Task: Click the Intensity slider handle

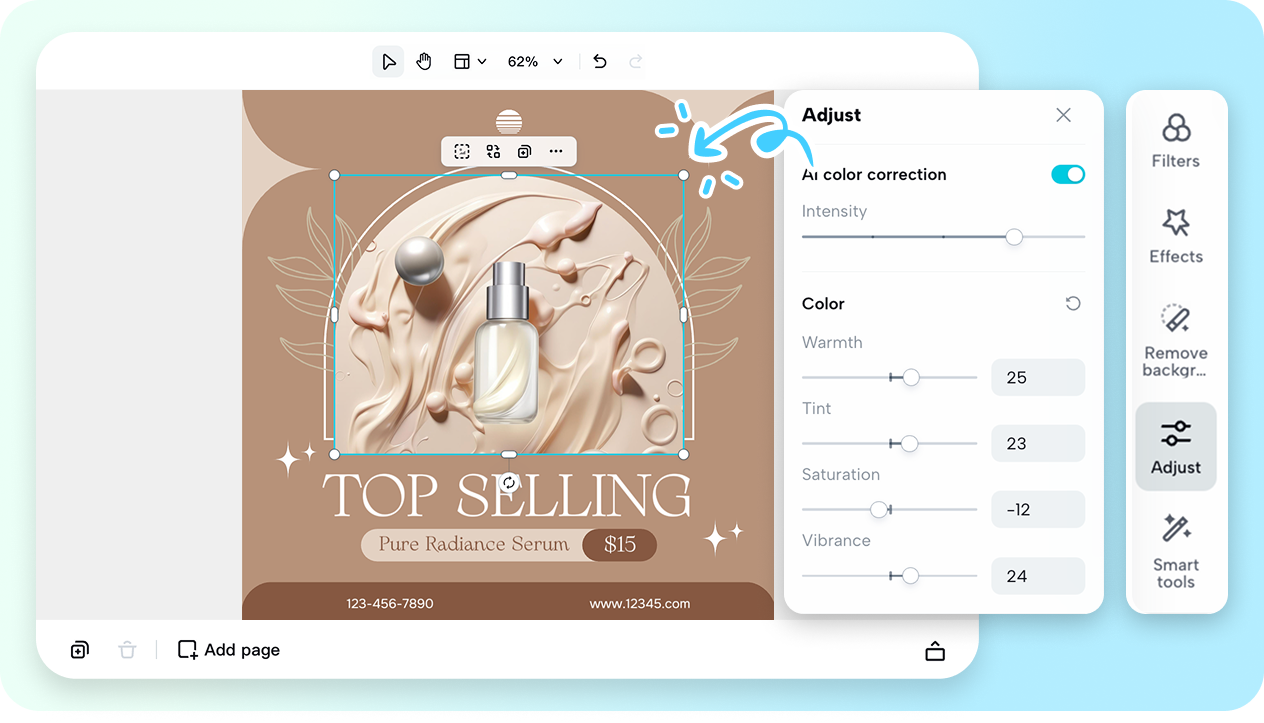Action: point(1014,237)
